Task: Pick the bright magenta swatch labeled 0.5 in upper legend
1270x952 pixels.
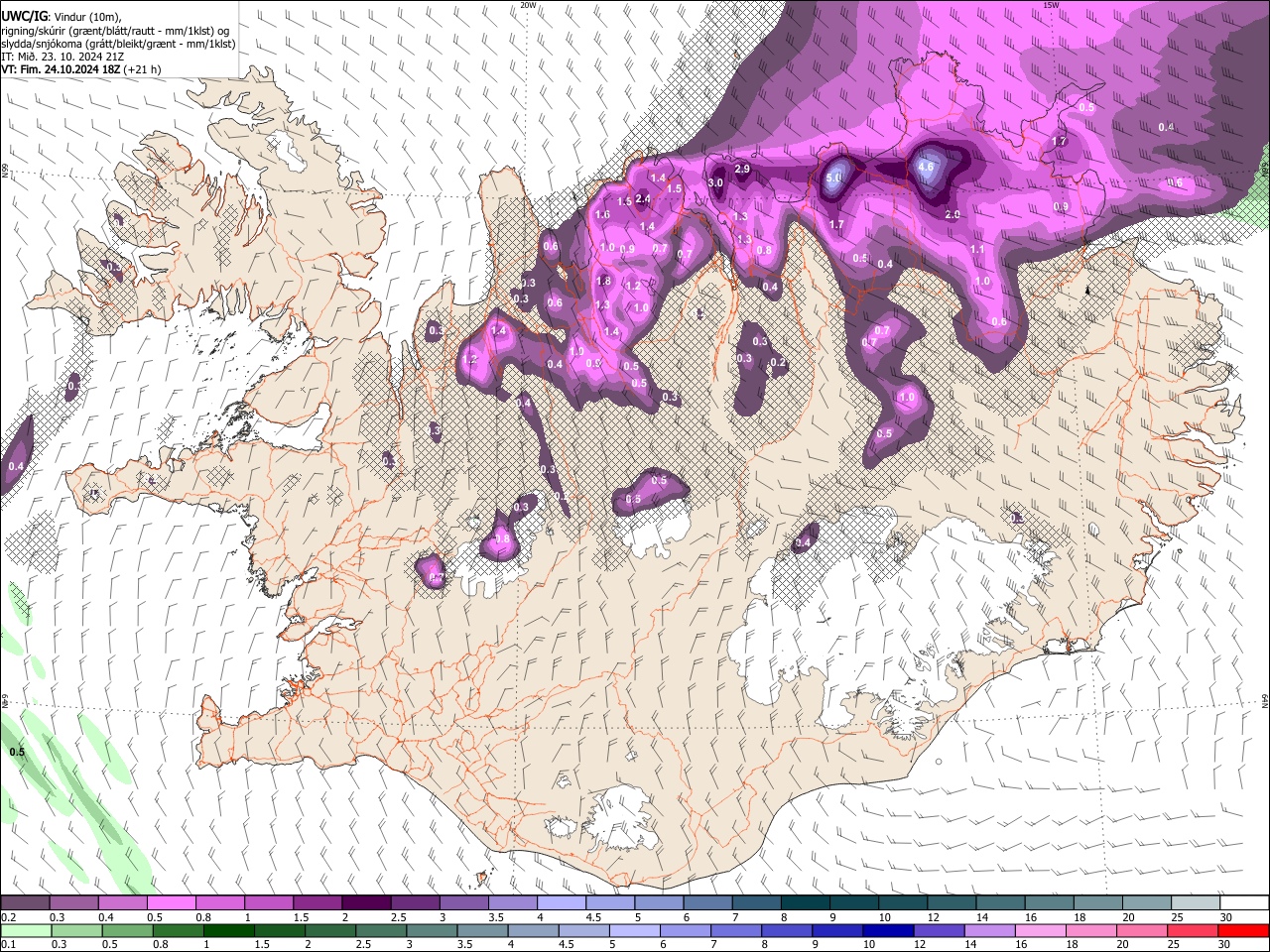Action: (171, 902)
